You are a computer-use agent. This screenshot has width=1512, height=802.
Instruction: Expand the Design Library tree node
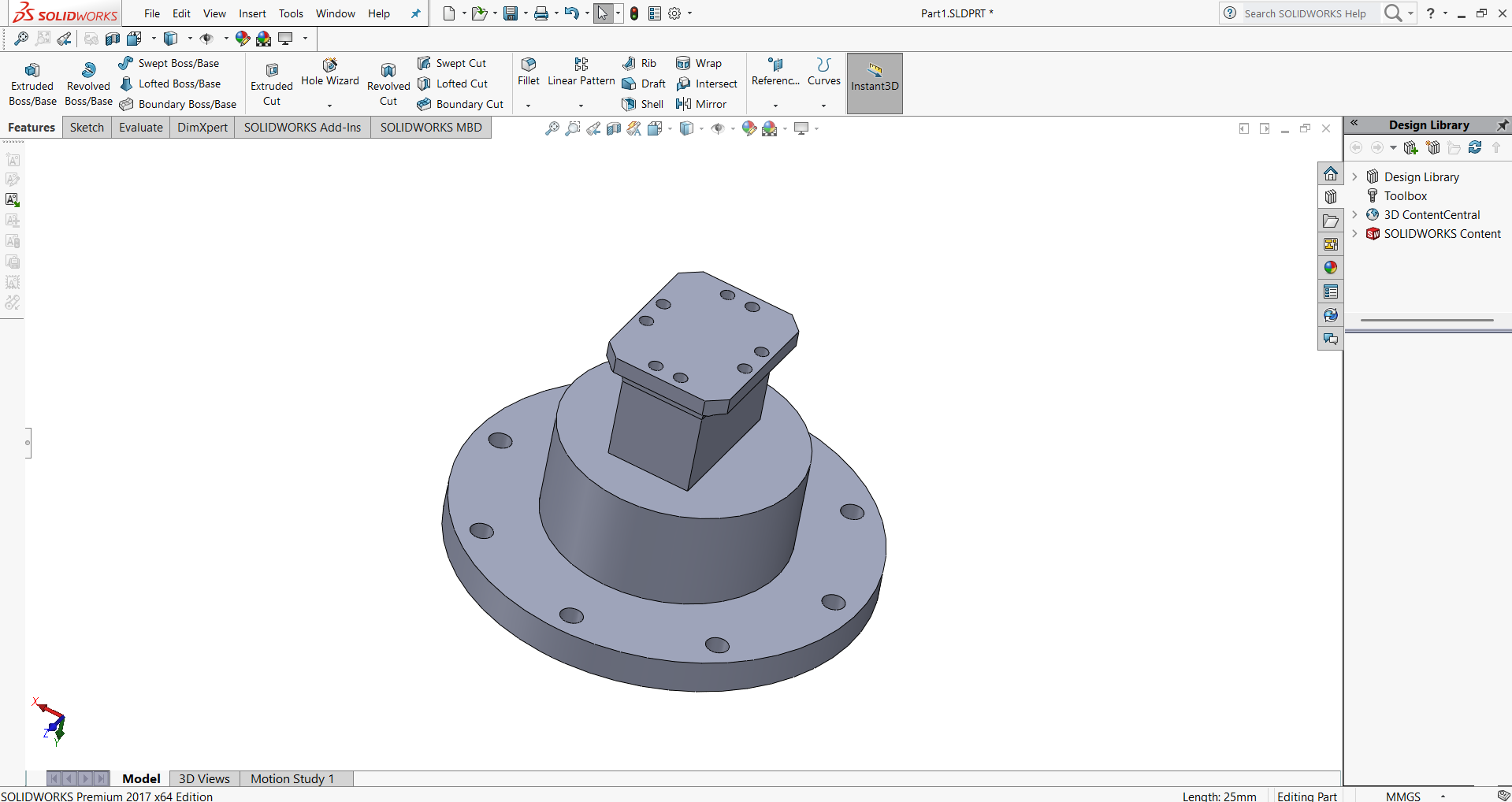tap(1354, 176)
